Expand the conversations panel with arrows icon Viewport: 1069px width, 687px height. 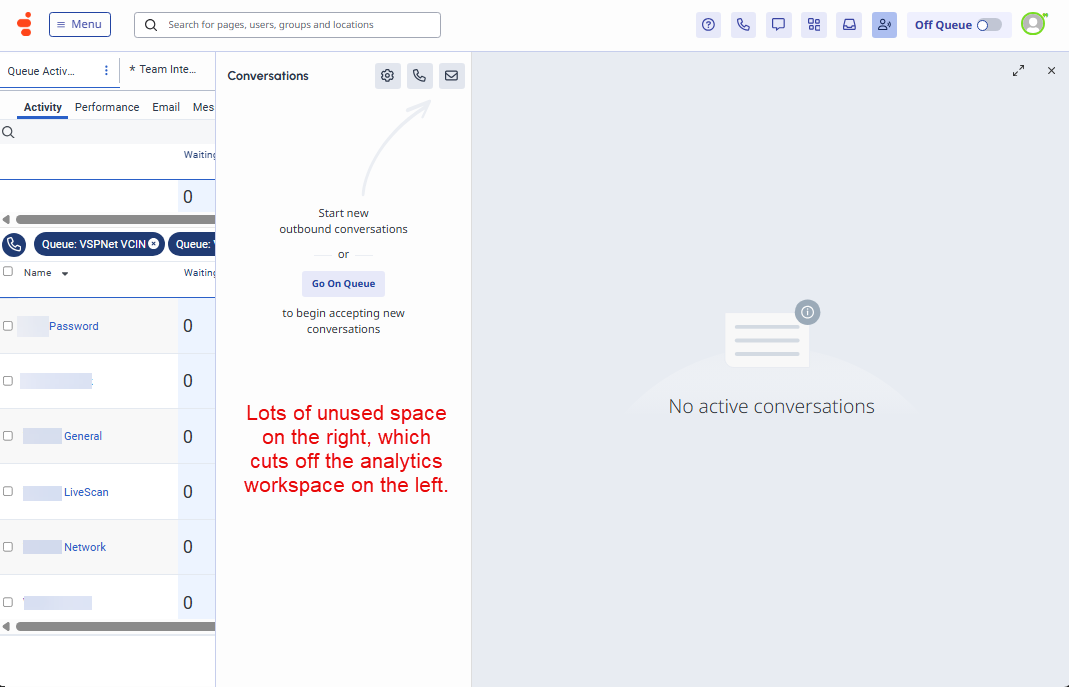pos(1019,71)
